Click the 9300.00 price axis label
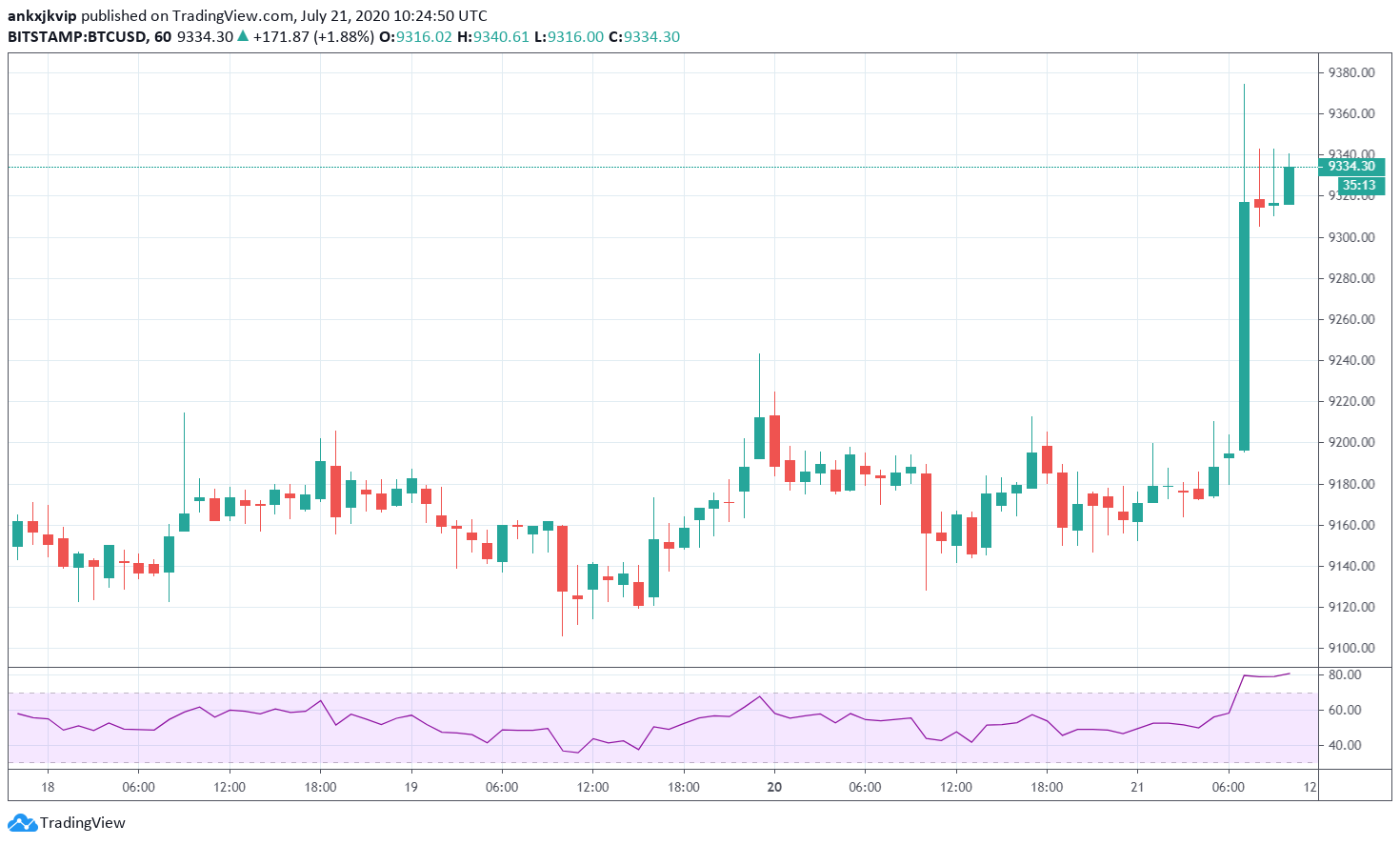 click(1350, 237)
